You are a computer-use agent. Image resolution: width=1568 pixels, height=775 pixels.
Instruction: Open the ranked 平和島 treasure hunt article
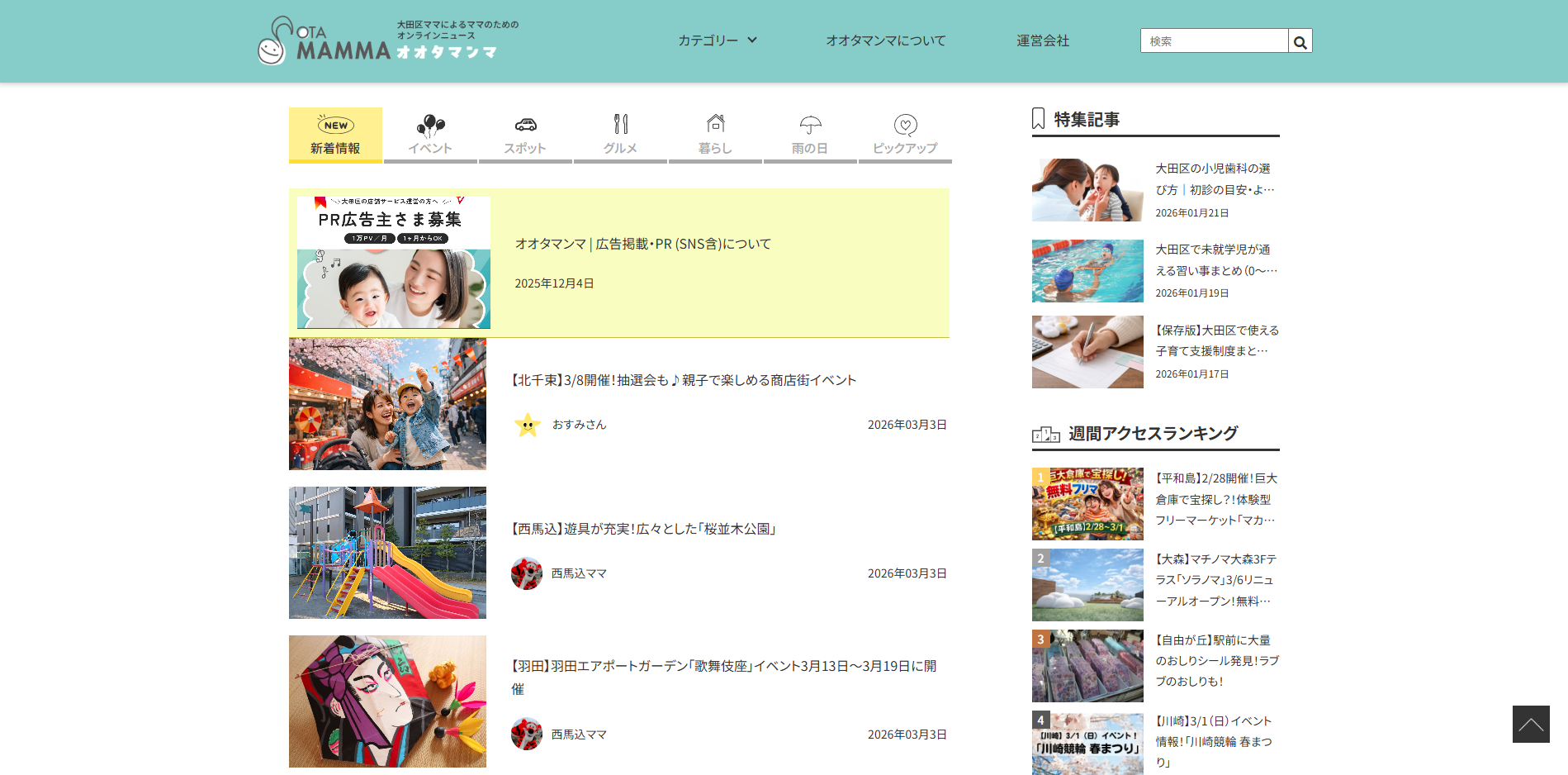(x=1214, y=499)
